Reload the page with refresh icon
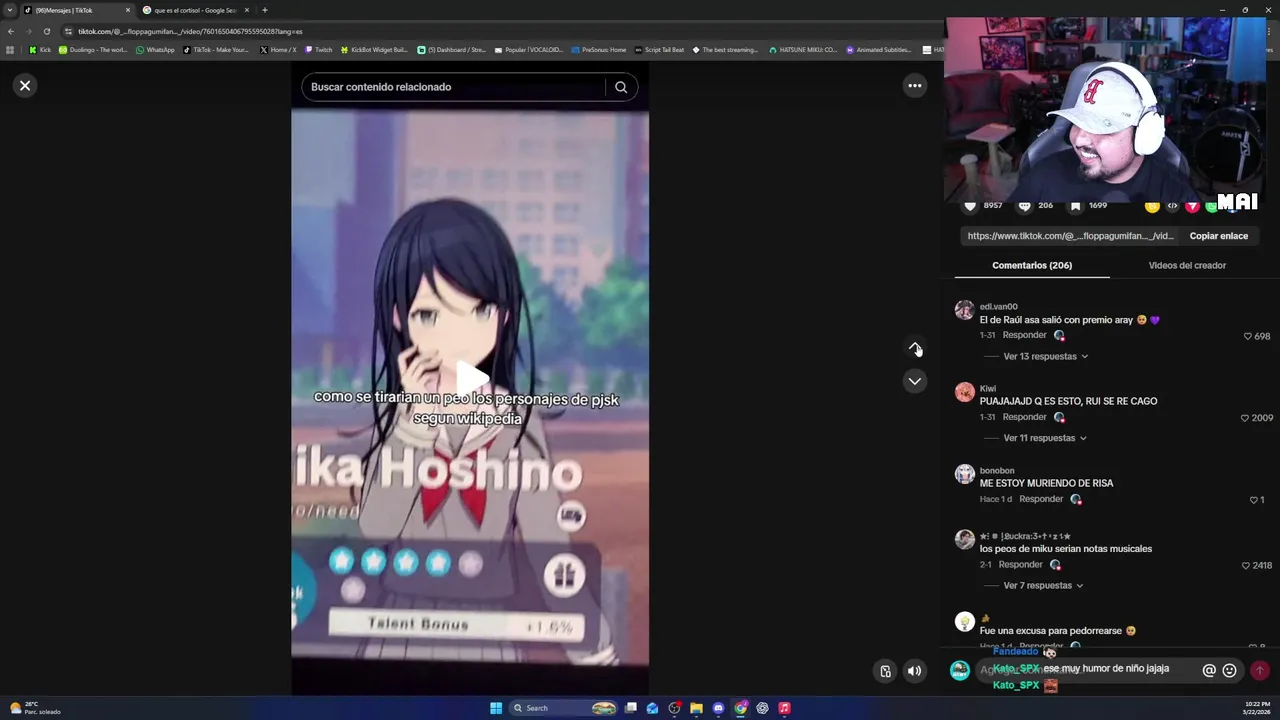This screenshot has height=720, width=1280. pos(46,31)
